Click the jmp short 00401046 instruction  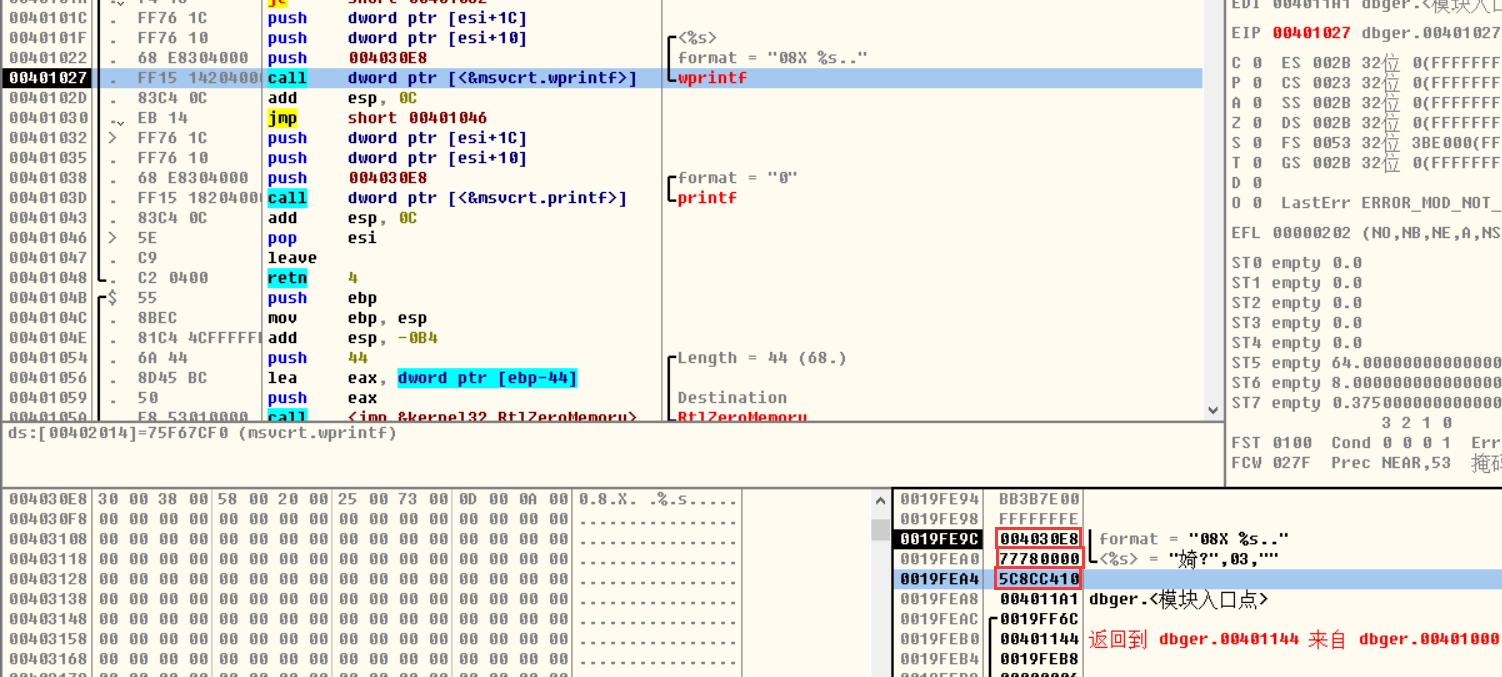tap(400, 118)
